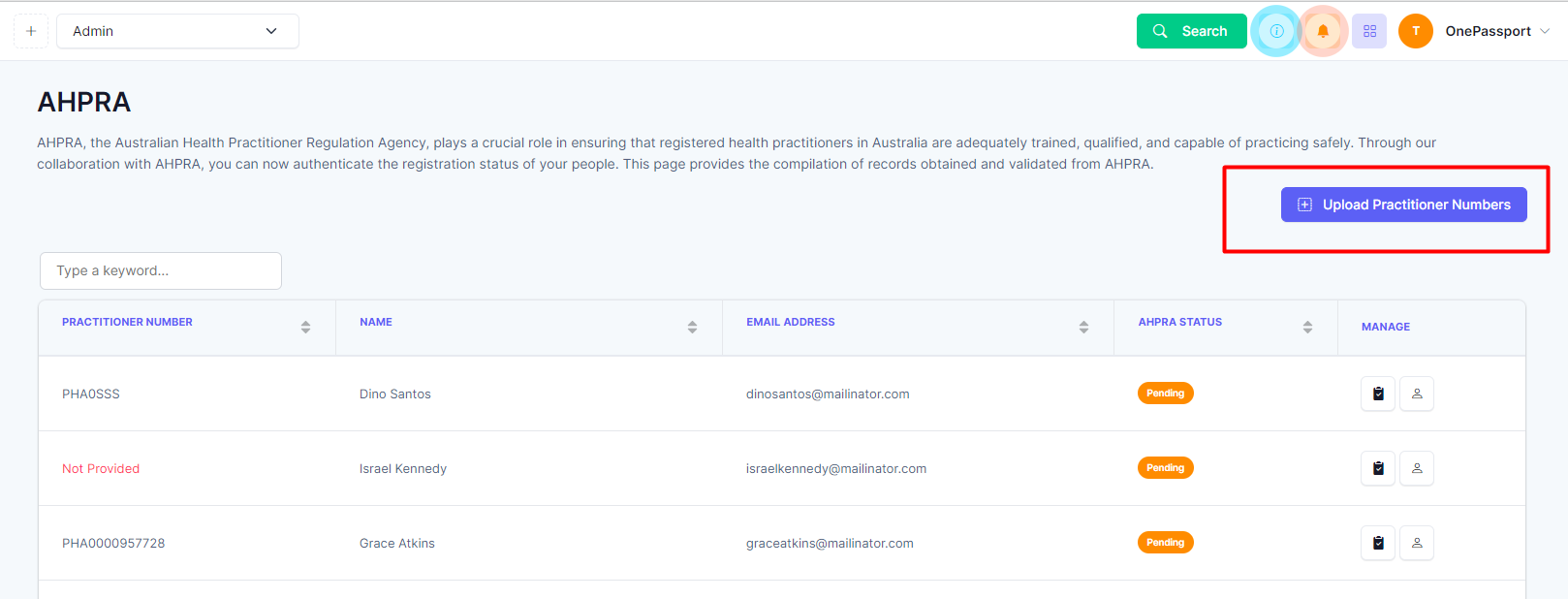This screenshot has width=1568, height=599.
Task: Click the Upload button's plus-box icon
Action: pyautogui.click(x=1304, y=205)
